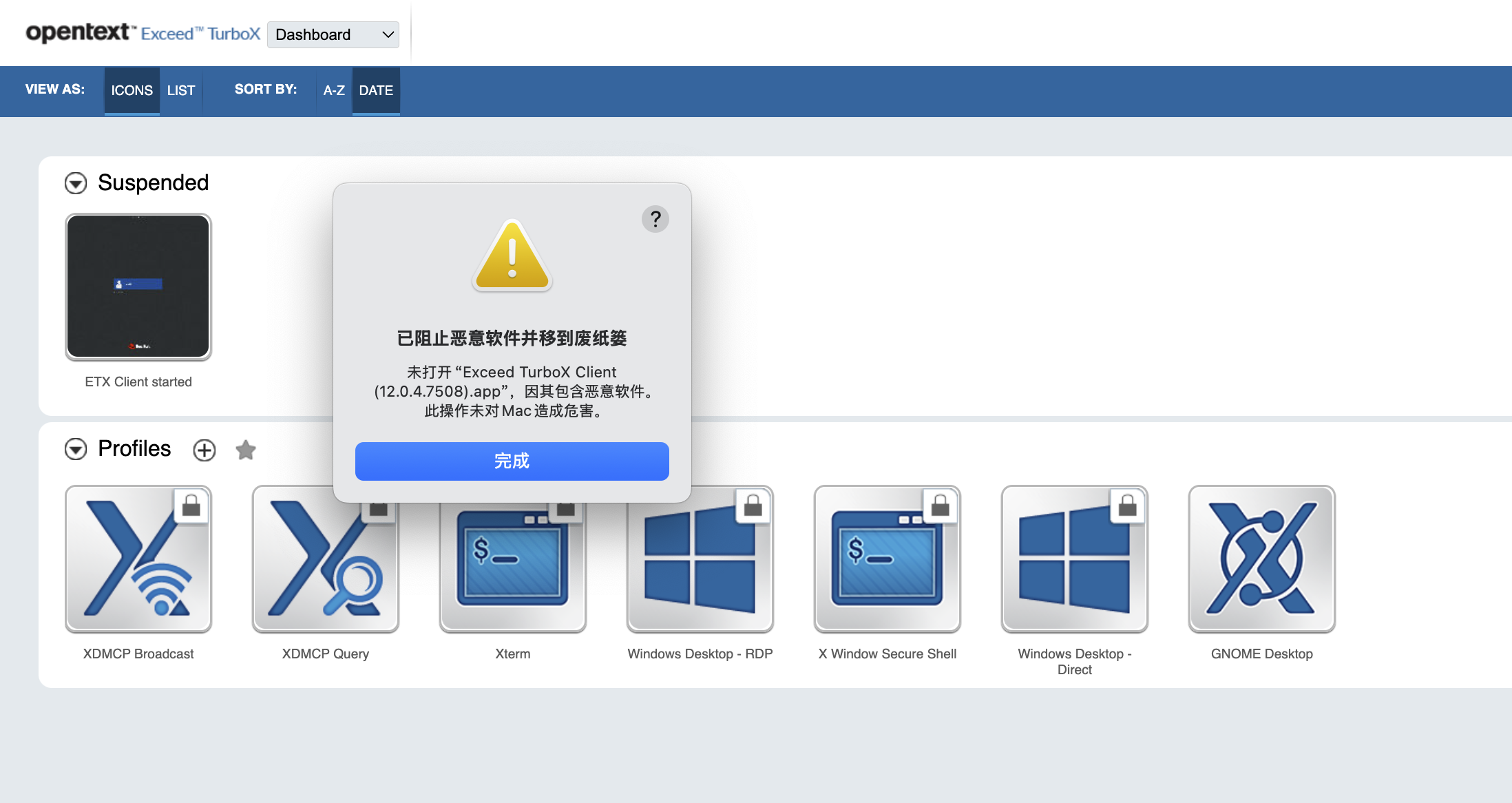Sort profiles by A-Z

tap(334, 90)
